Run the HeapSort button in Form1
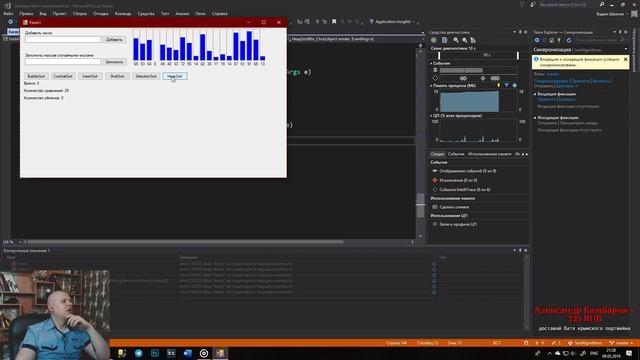 175,76
